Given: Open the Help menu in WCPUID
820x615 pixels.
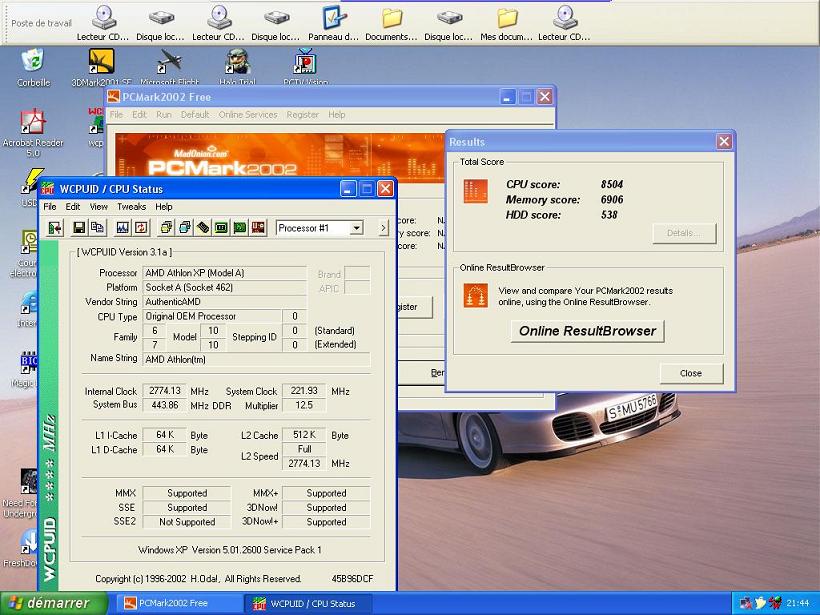Looking at the screenshot, I should coord(164,207).
